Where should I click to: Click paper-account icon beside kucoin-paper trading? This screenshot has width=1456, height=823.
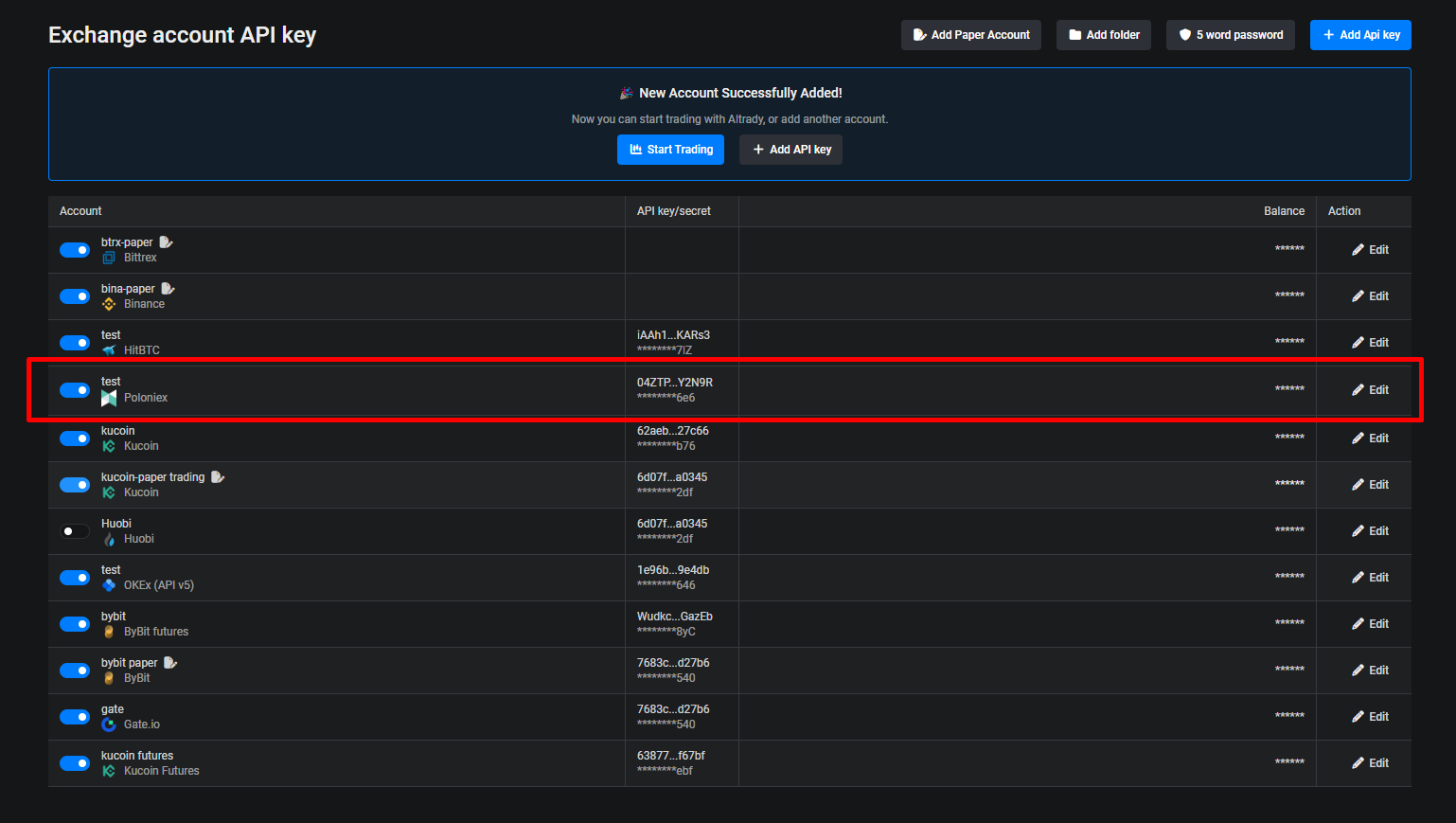pos(218,477)
